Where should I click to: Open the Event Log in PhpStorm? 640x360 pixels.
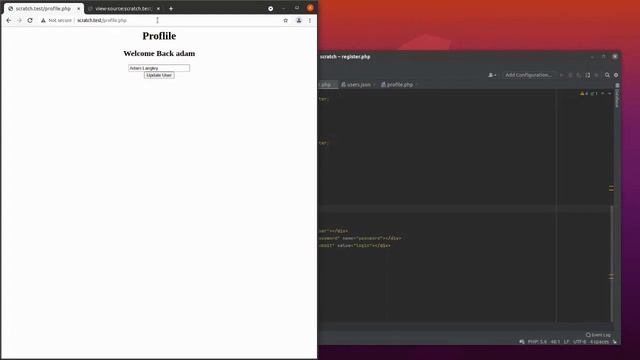click(598, 335)
